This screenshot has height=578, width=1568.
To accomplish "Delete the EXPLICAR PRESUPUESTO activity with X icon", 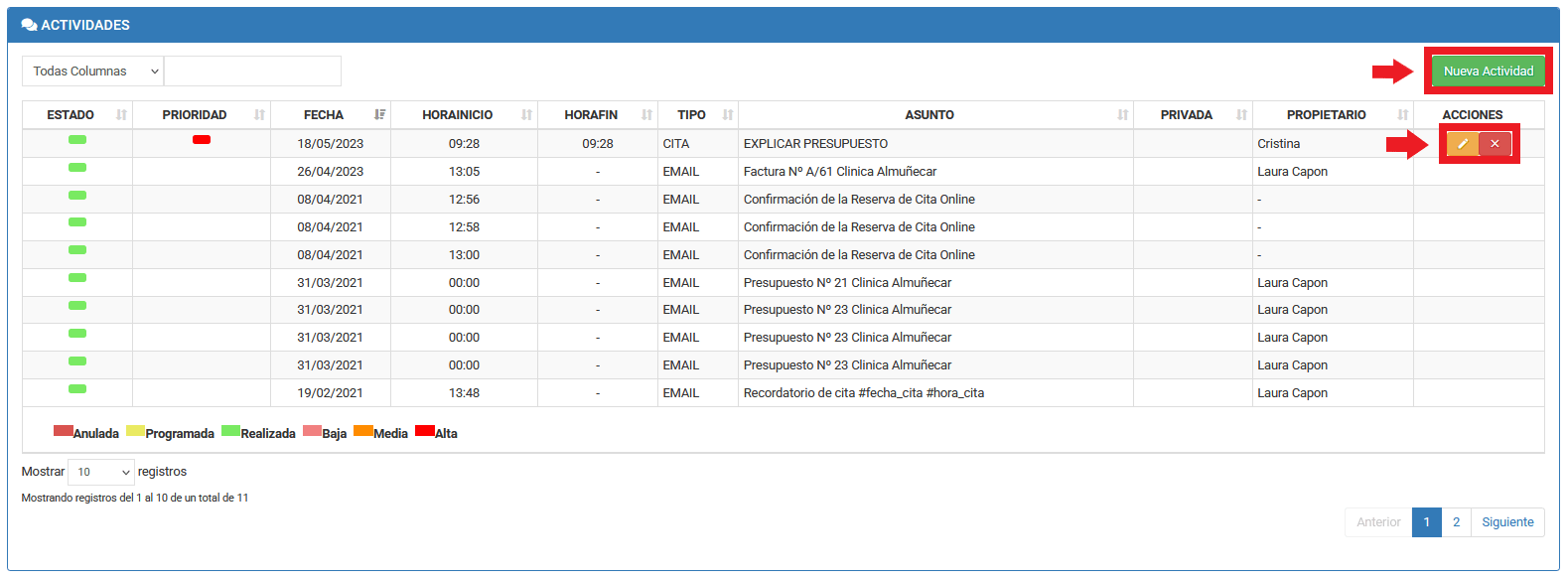I will coord(1496,144).
